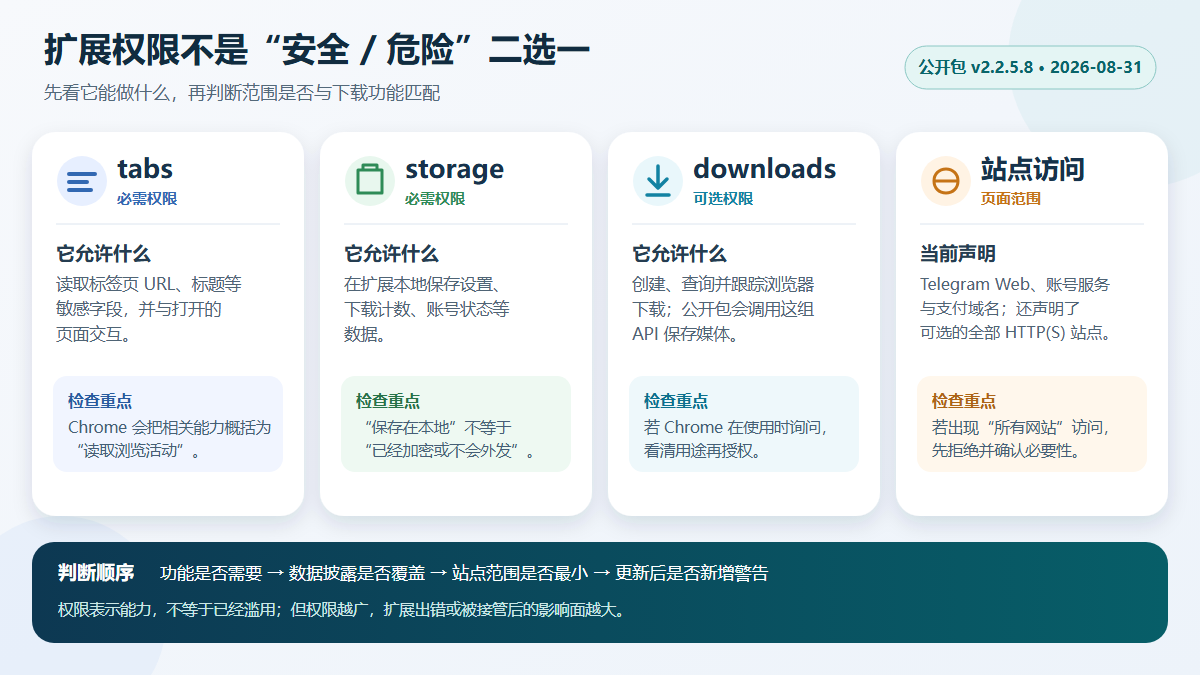Click the downloads card heading

point(764,169)
